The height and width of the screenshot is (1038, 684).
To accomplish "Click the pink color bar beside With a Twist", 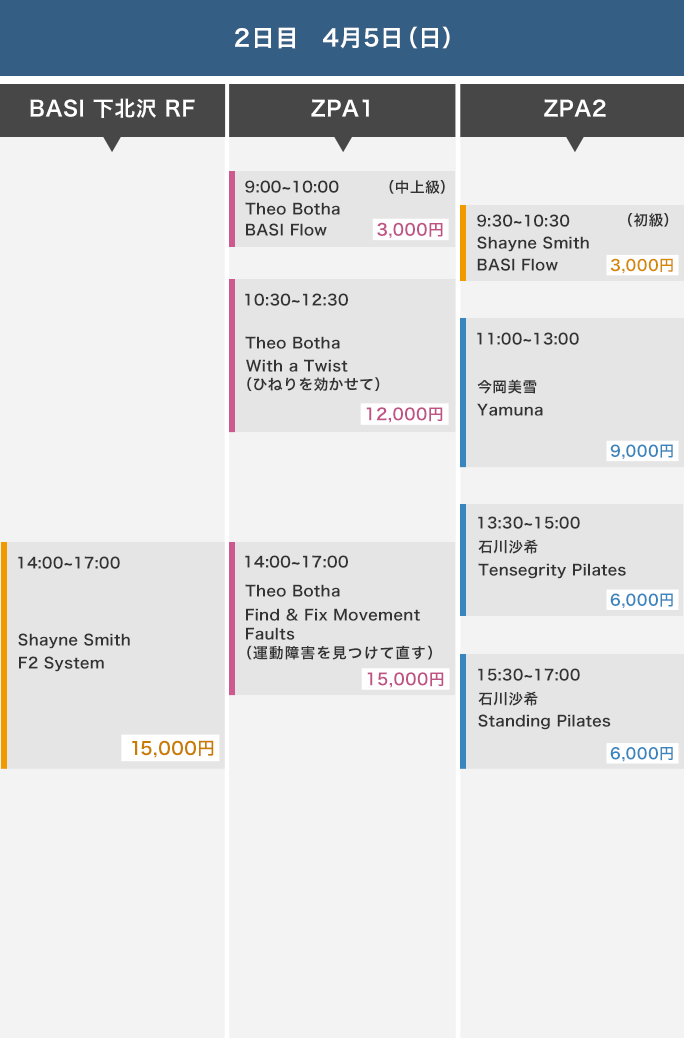I will (232, 356).
